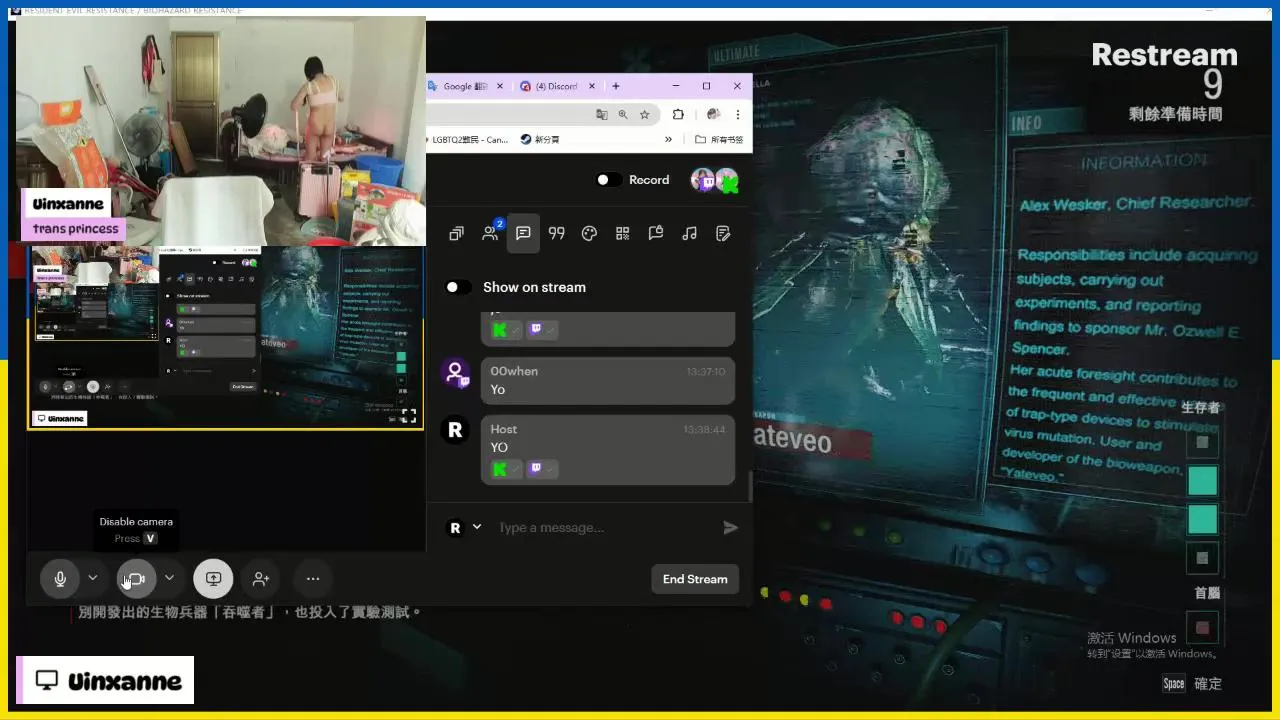Disable the camera with the camera button

(136, 578)
